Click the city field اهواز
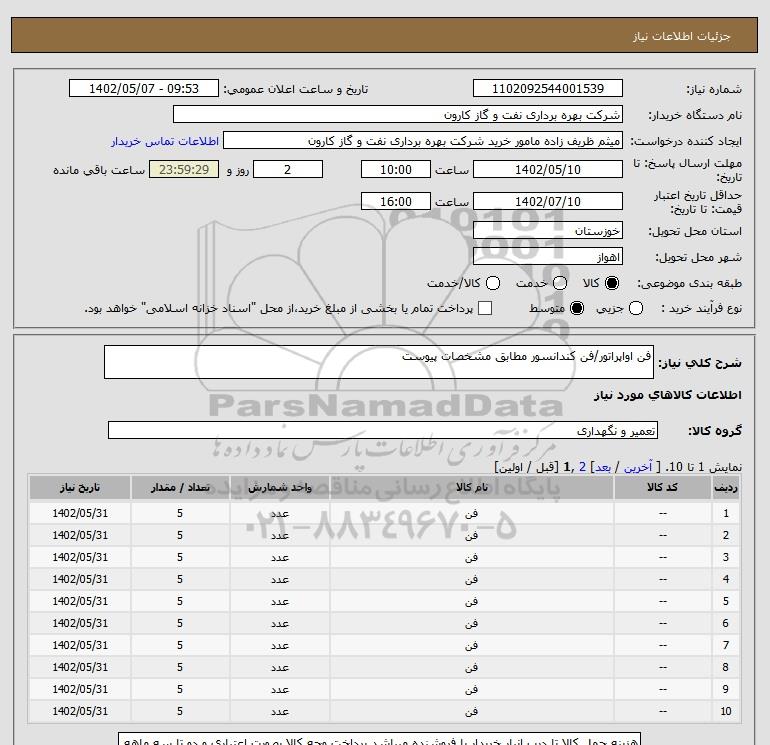 (x=548, y=256)
